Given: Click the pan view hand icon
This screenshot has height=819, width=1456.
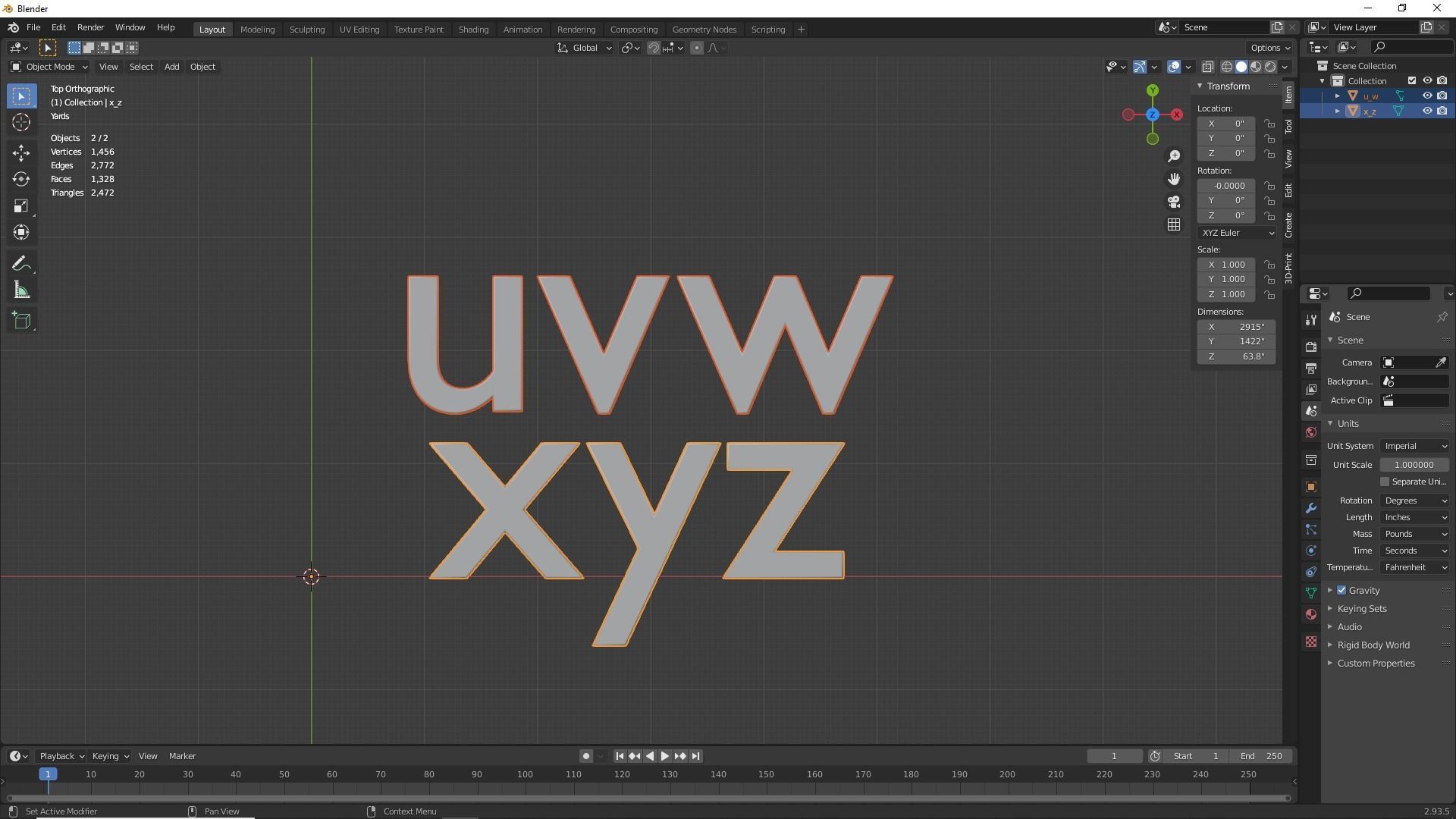Looking at the screenshot, I should pos(1174,179).
